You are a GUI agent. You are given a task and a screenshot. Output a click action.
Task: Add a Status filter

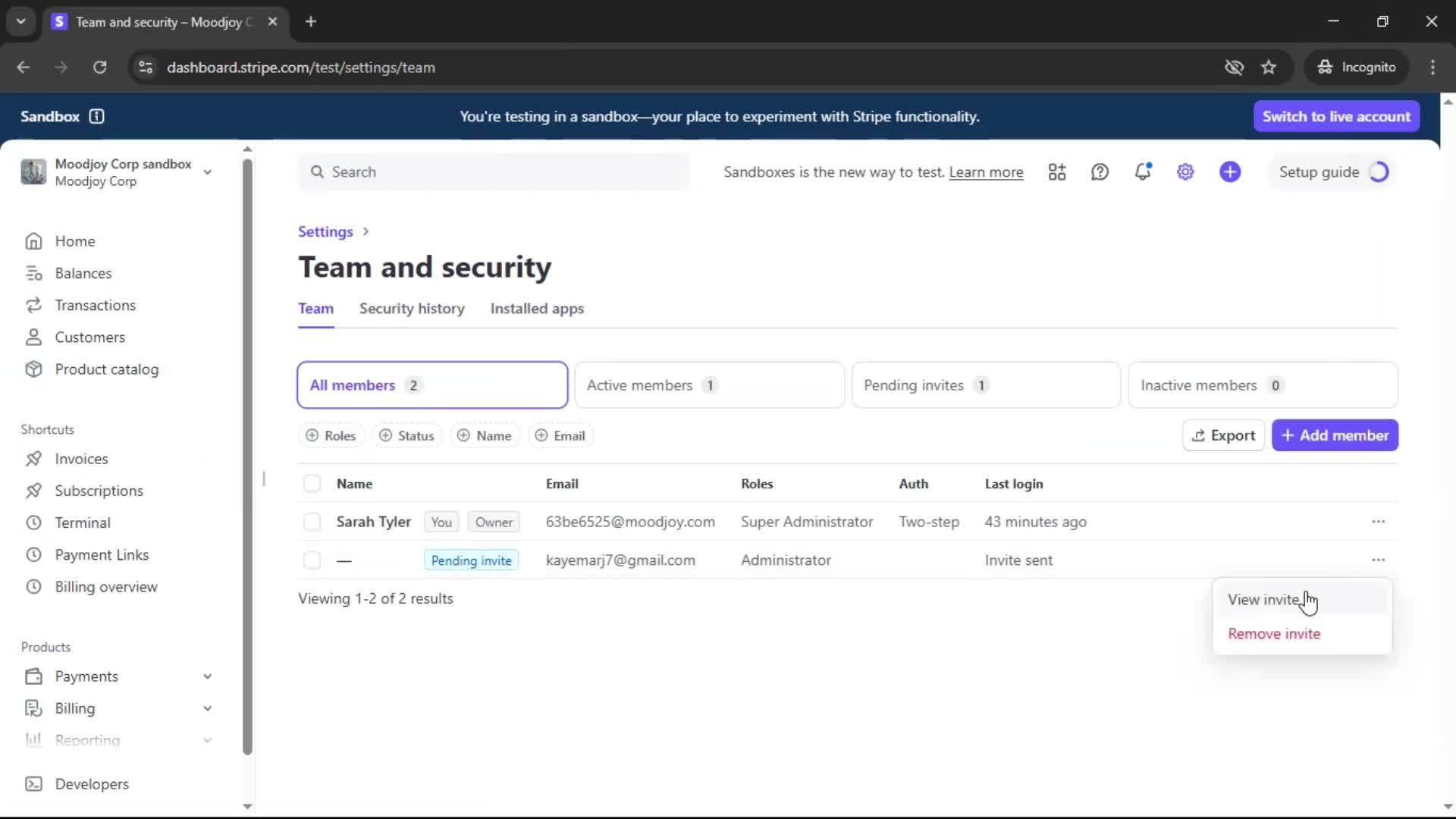click(x=406, y=436)
